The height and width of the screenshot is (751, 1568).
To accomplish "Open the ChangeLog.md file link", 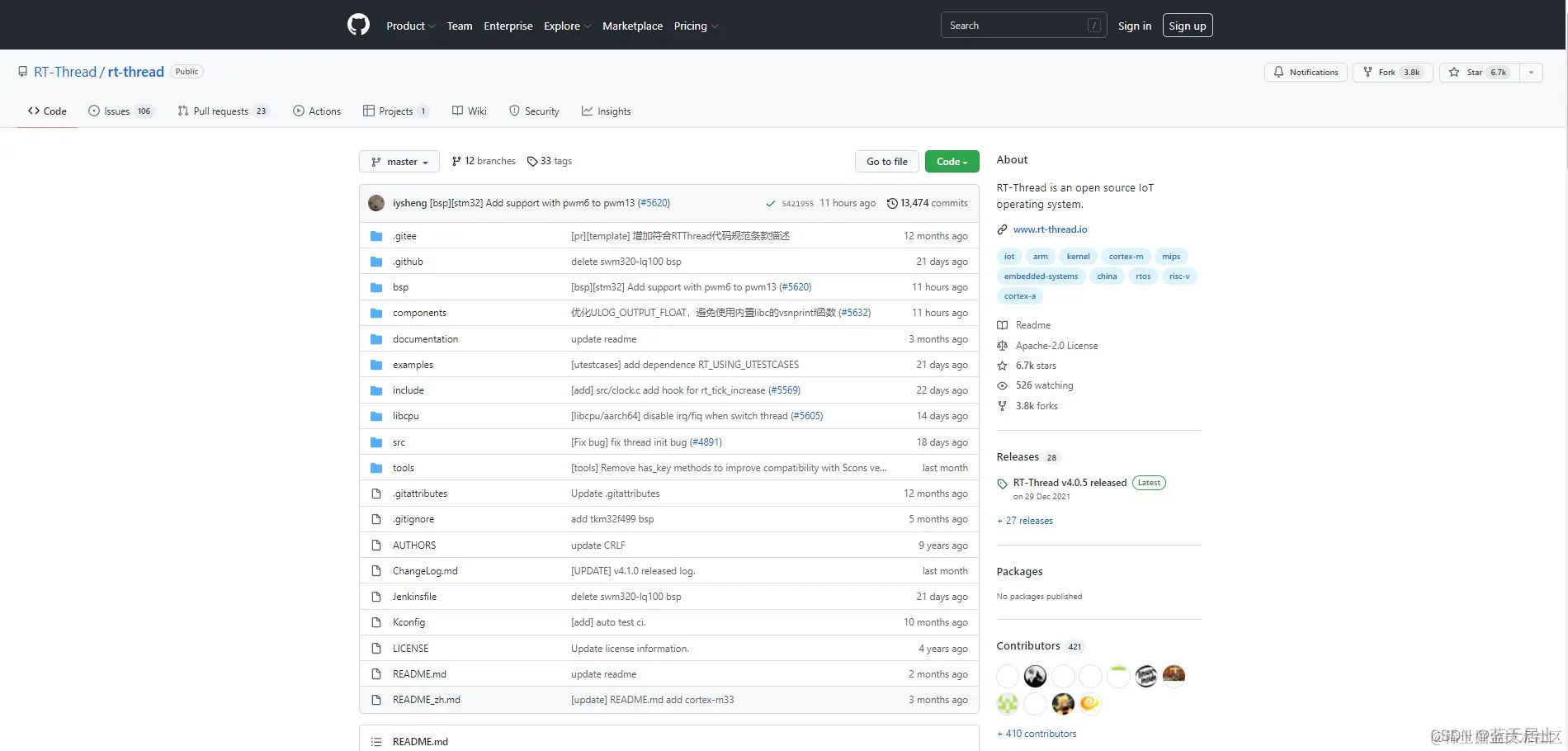I will (x=425, y=571).
